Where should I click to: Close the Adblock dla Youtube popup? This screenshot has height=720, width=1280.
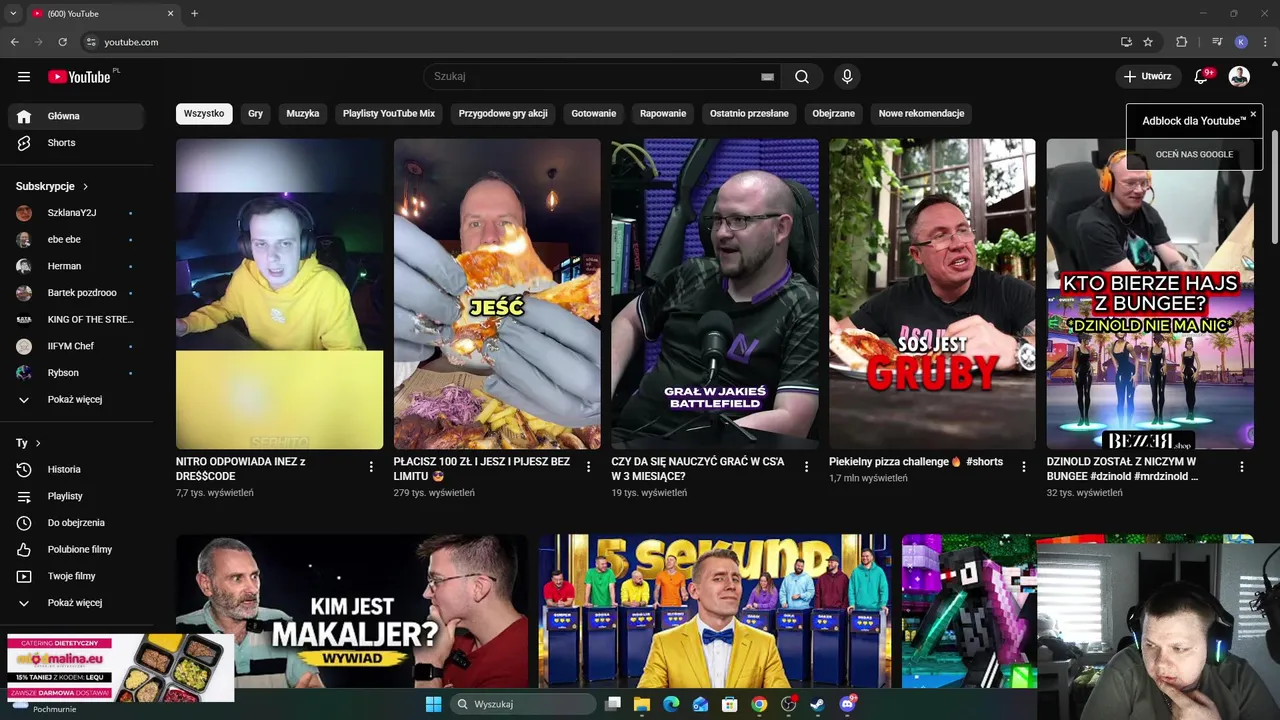1253,114
